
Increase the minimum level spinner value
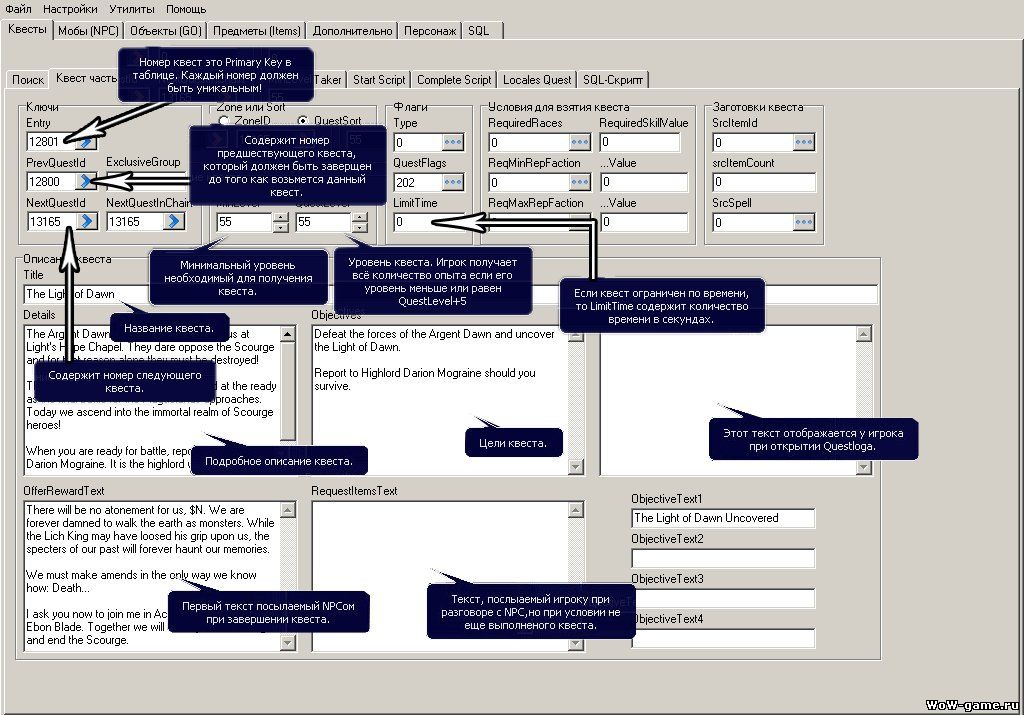tap(281, 217)
